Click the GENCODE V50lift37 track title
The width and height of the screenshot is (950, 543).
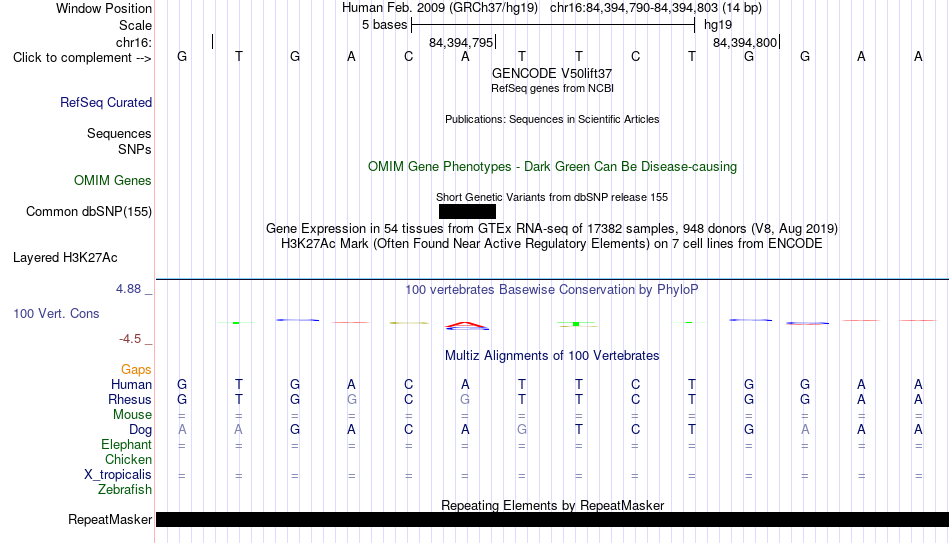[x=552, y=73]
